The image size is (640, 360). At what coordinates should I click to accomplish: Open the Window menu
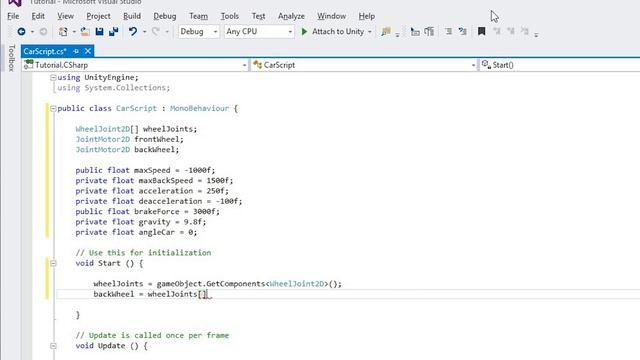coord(331,16)
